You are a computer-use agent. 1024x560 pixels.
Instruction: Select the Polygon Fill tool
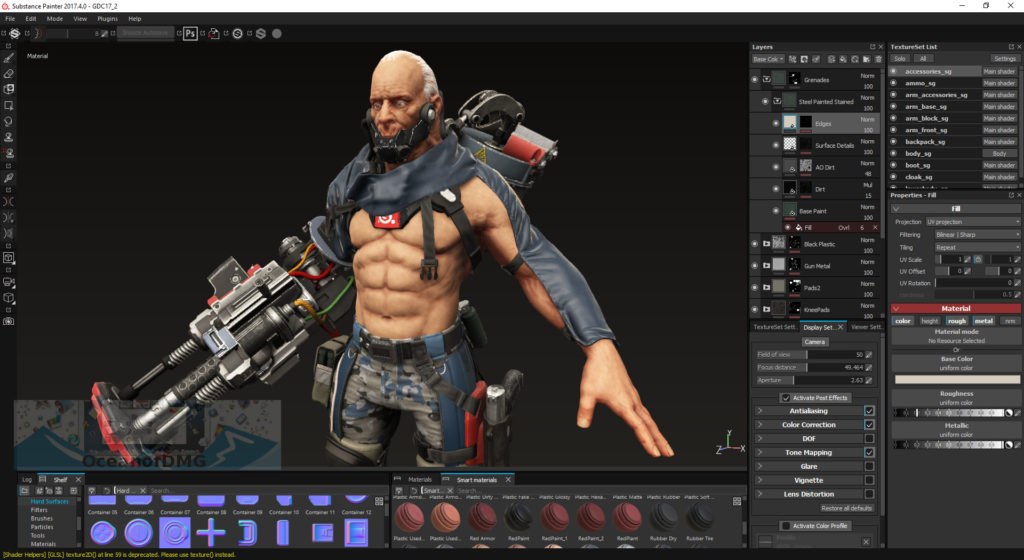pyautogui.click(x=8, y=105)
